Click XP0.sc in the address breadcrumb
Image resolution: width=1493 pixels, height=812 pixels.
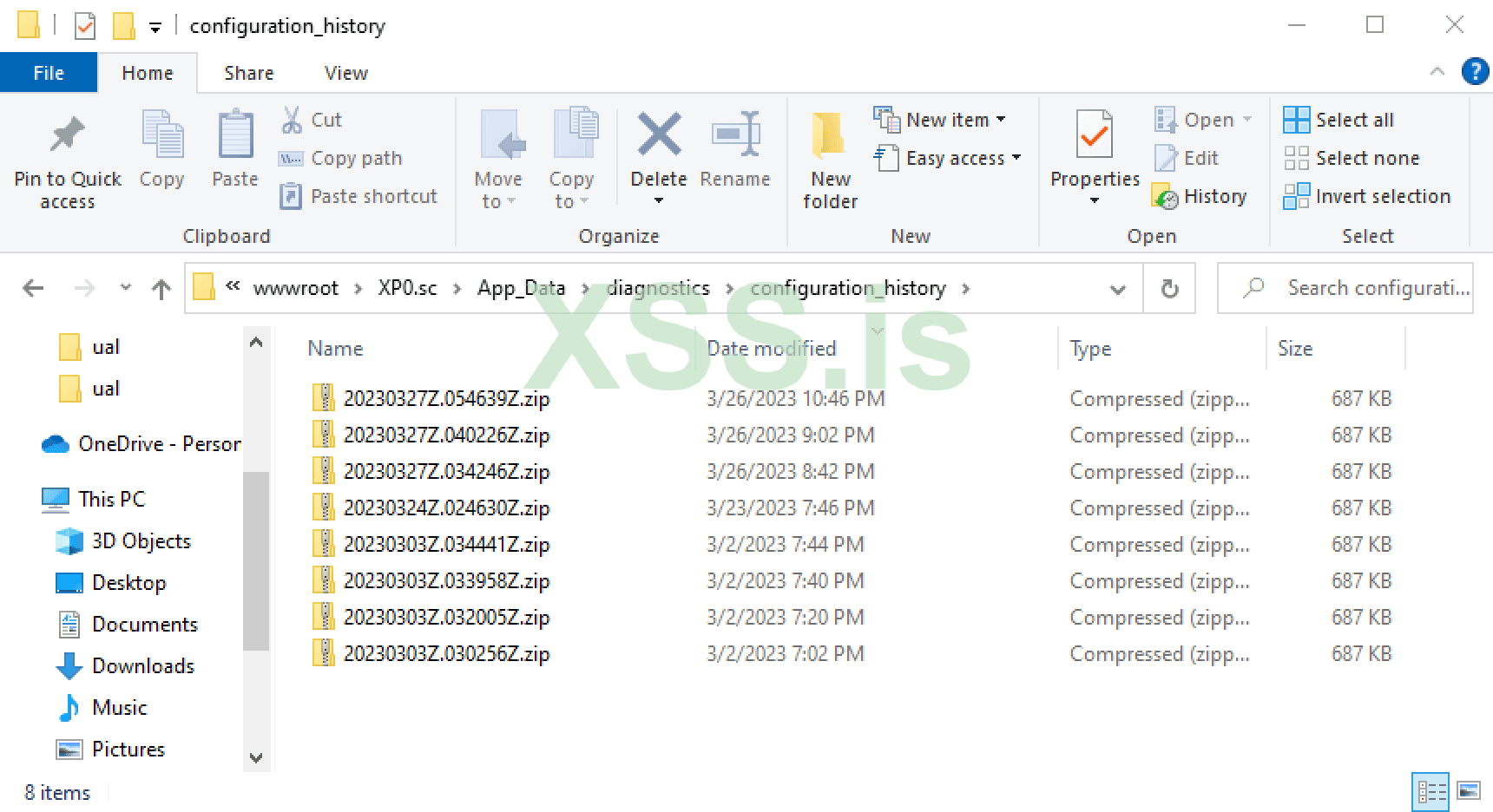coord(407,288)
